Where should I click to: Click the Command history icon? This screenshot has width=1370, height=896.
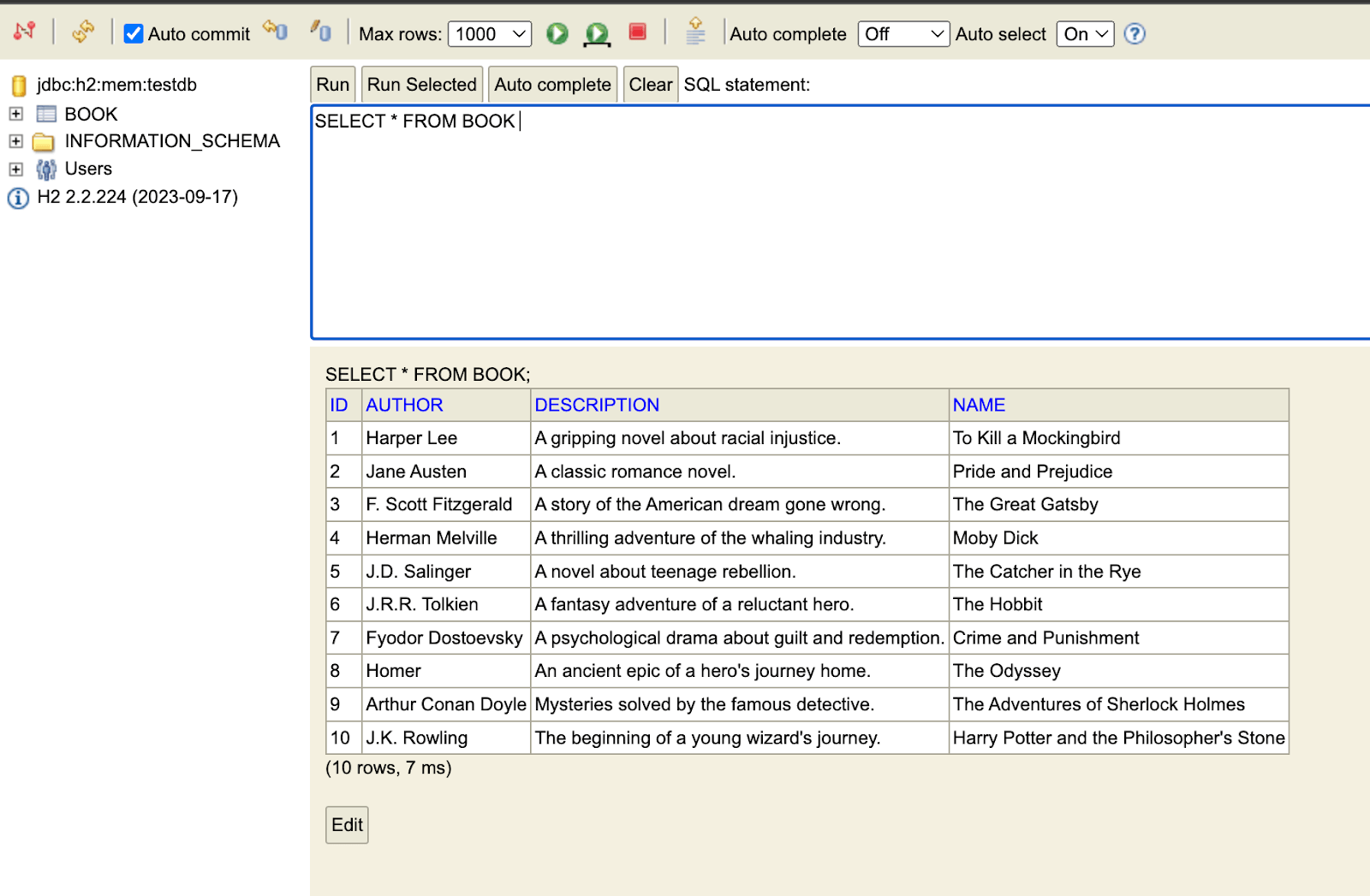pos(696,32)
